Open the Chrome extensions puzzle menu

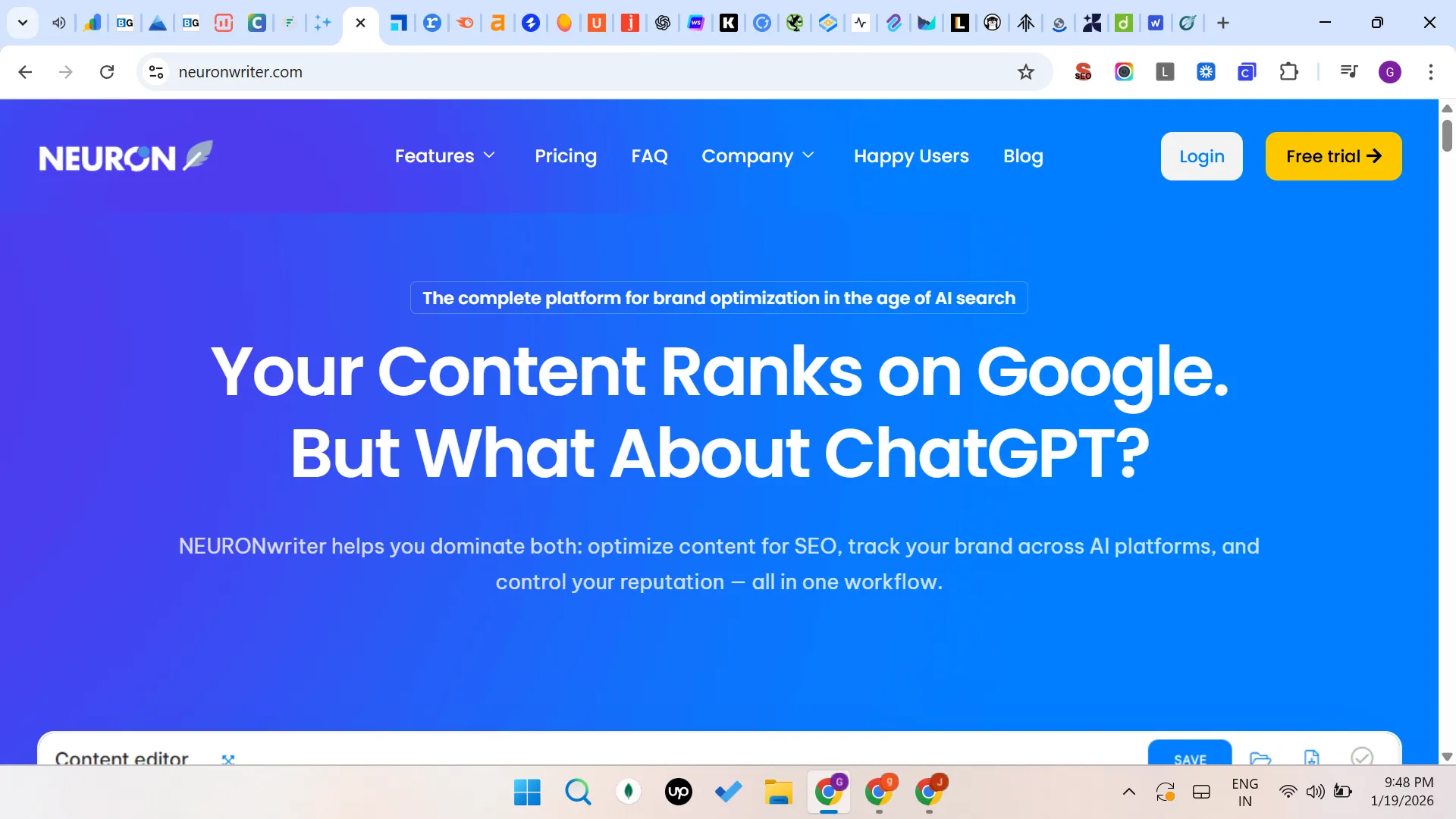tap(1289, 71)
